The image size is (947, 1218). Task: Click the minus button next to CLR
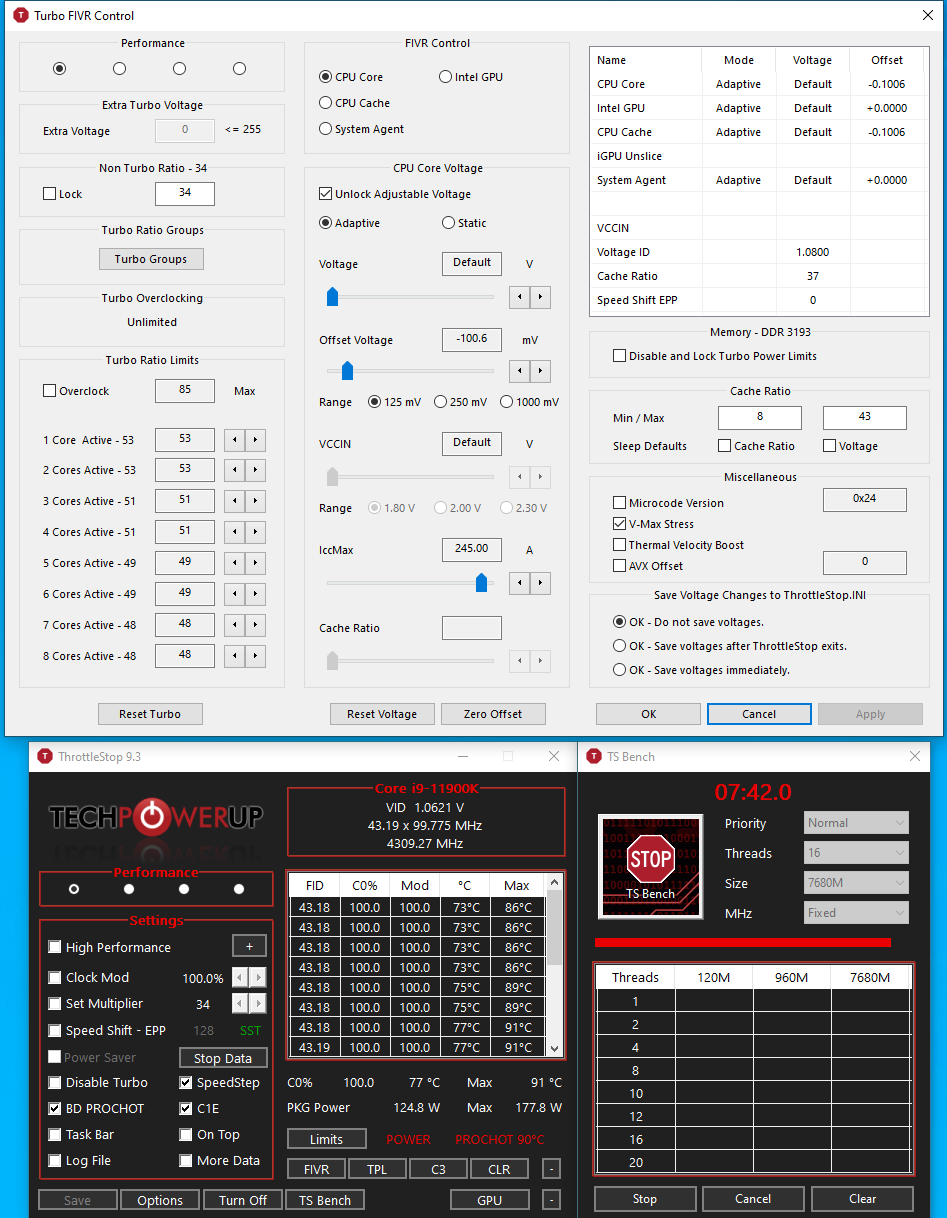click(x=552, y=1169)
